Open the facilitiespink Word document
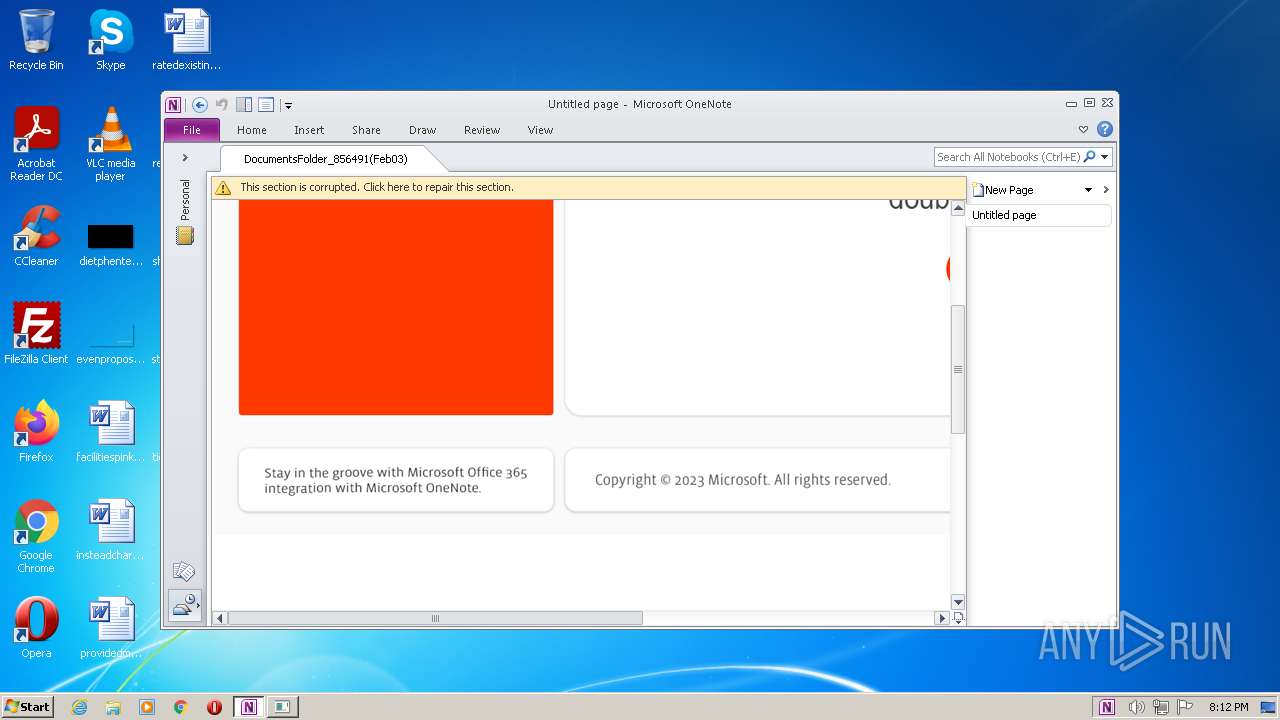The image size is (1280, 720). pos(110,431)
